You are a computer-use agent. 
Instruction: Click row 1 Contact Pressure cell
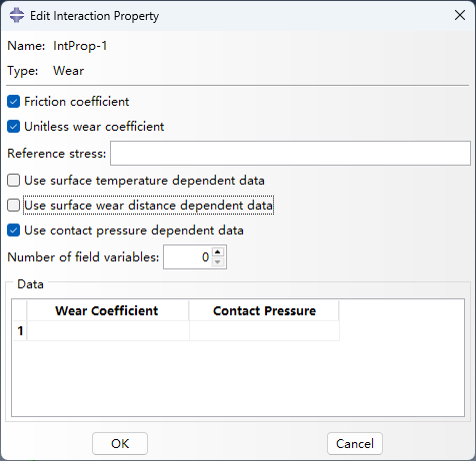[x=264, y=331]
